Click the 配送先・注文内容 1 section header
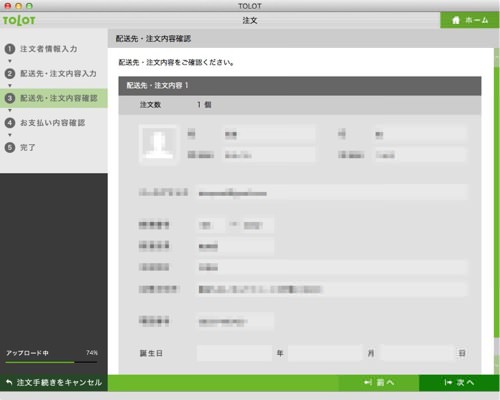This screenshot has width=500, height=400. coord(300,86)
